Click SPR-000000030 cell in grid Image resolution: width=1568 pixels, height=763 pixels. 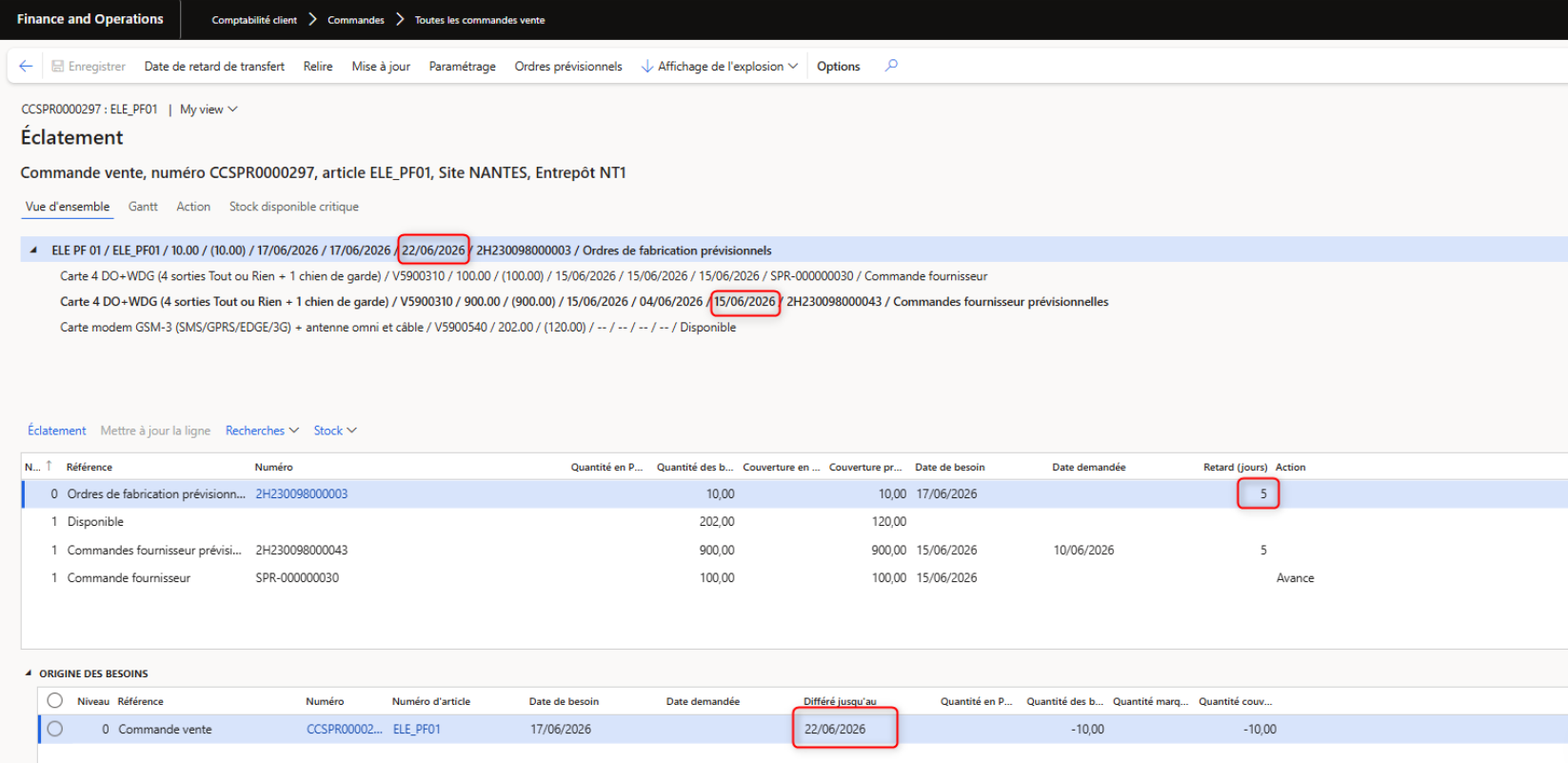(x=297, y=578)
